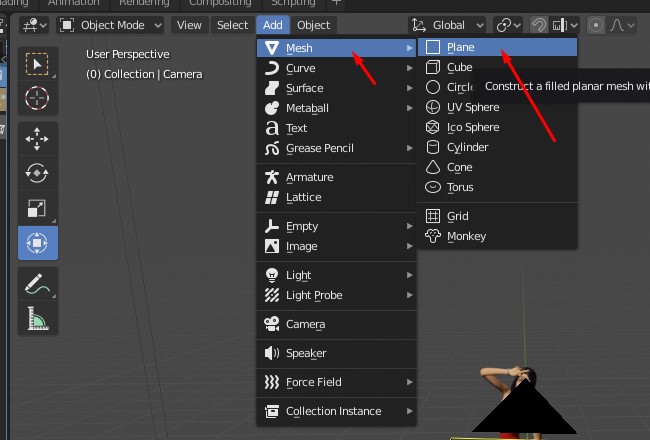The width and height of the screenshot is (650, 440).
Task: Add a Text object
Action: [x=337, y=128]
